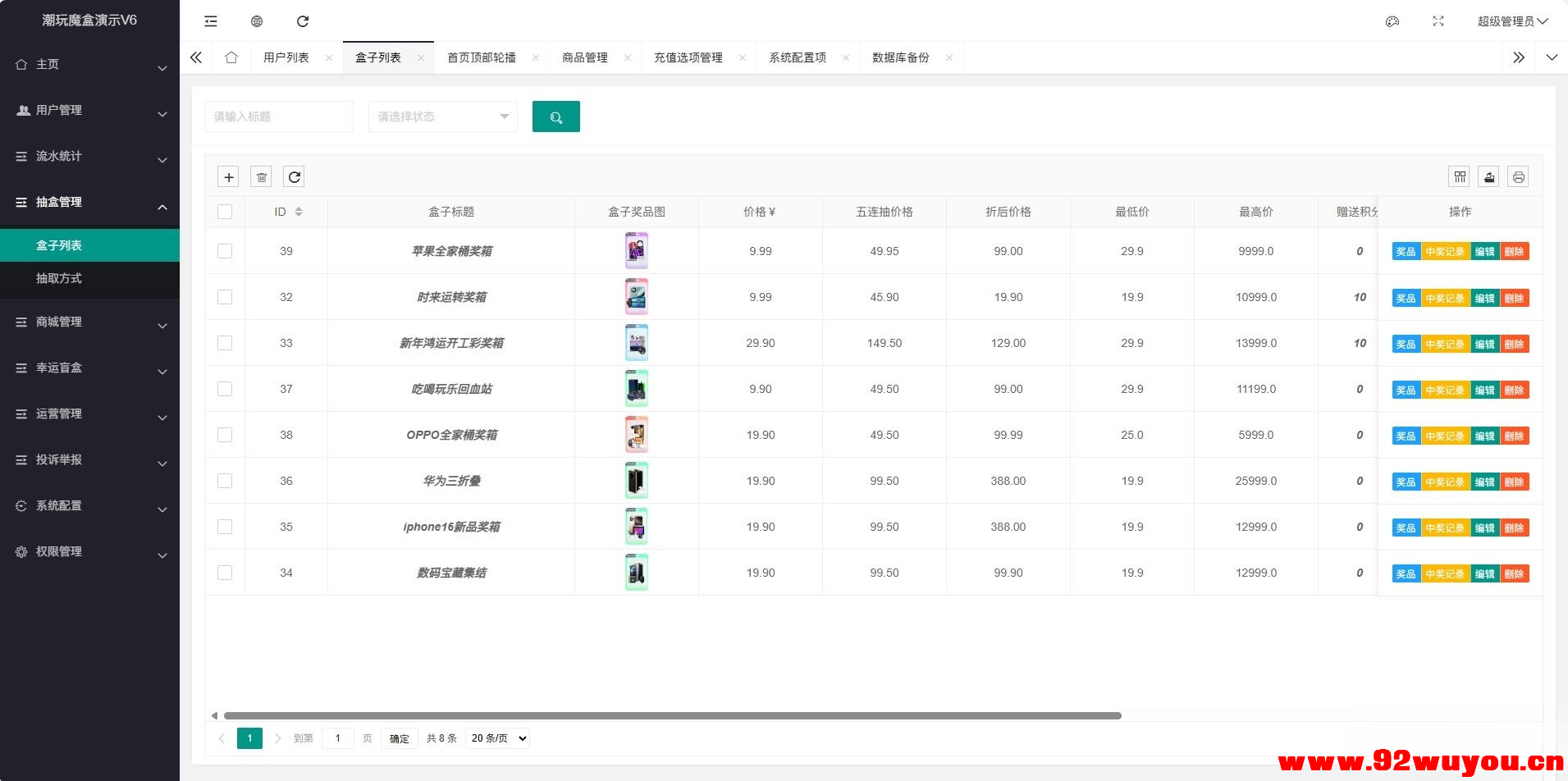This screenshot has height=781, width=1568.
Task: Click the refresh list icon next to delete
Action: [x=295, y=176]
